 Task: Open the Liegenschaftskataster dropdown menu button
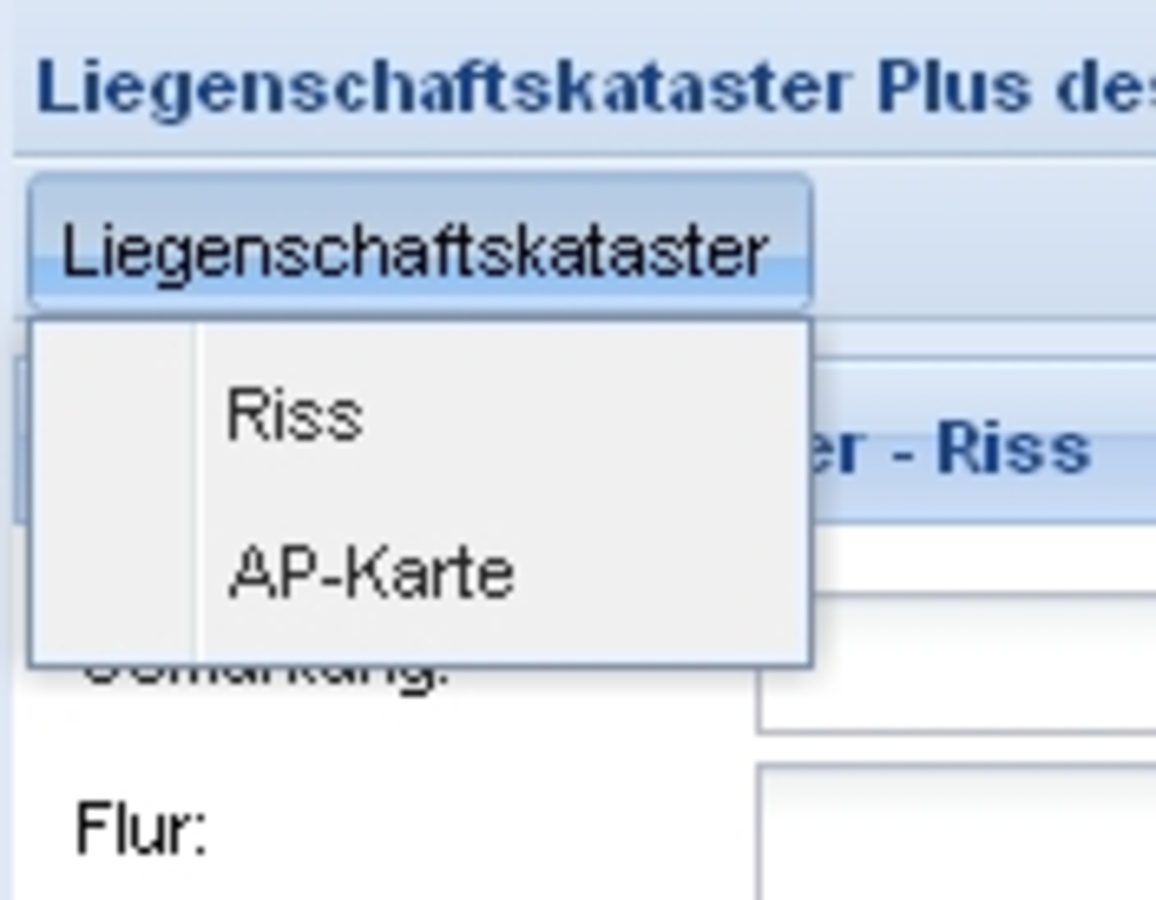click(x=418, y=246)
